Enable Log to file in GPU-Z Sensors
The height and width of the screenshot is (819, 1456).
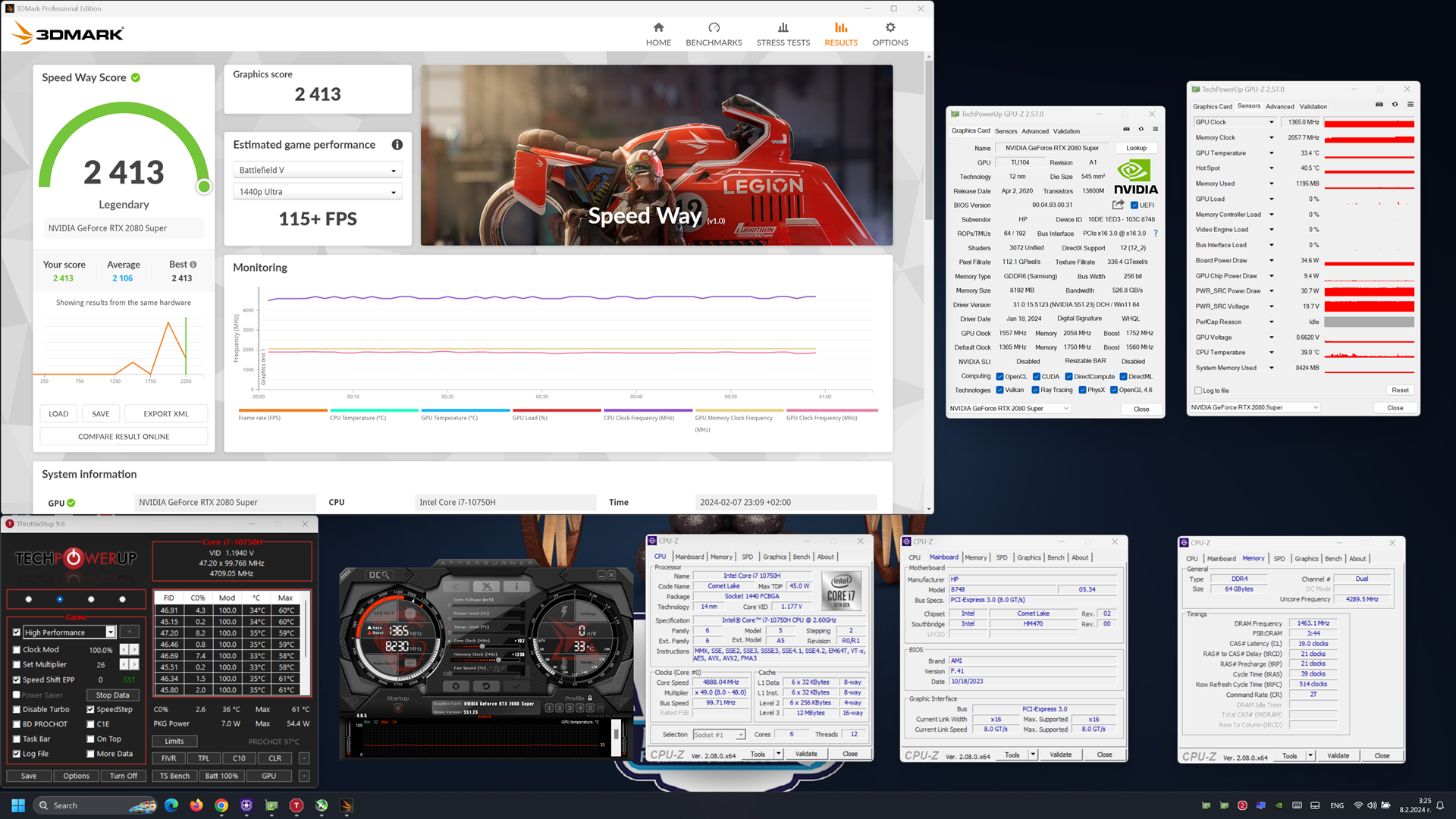point(1198,391)
